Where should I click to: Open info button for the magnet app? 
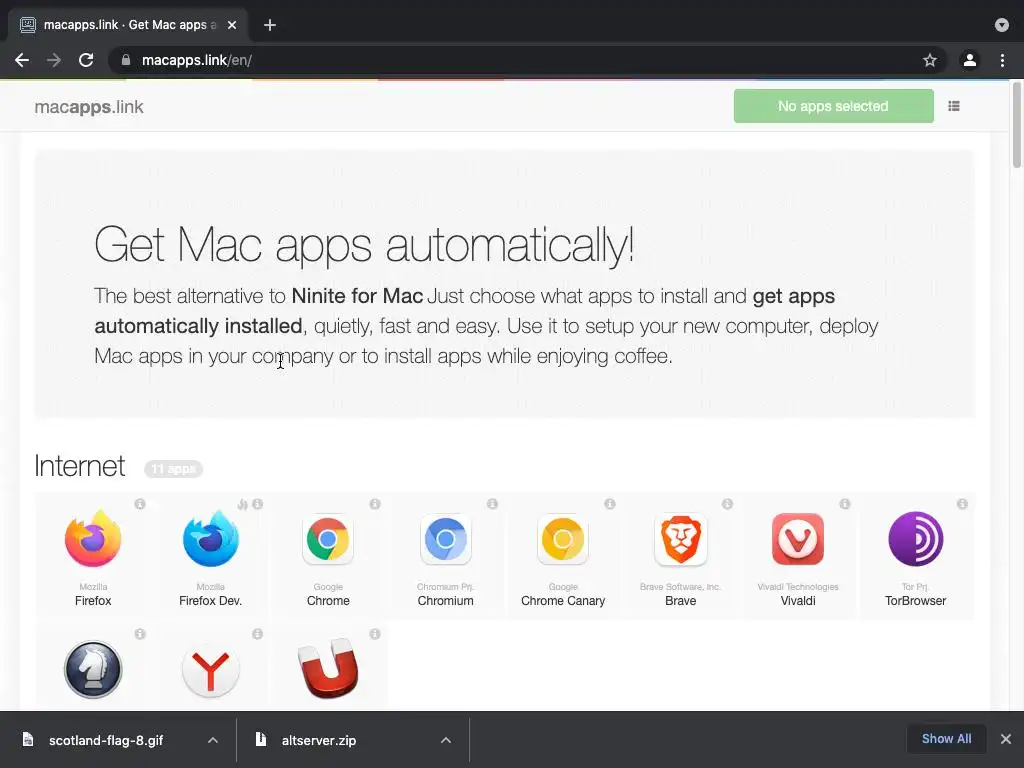(375, 634)
